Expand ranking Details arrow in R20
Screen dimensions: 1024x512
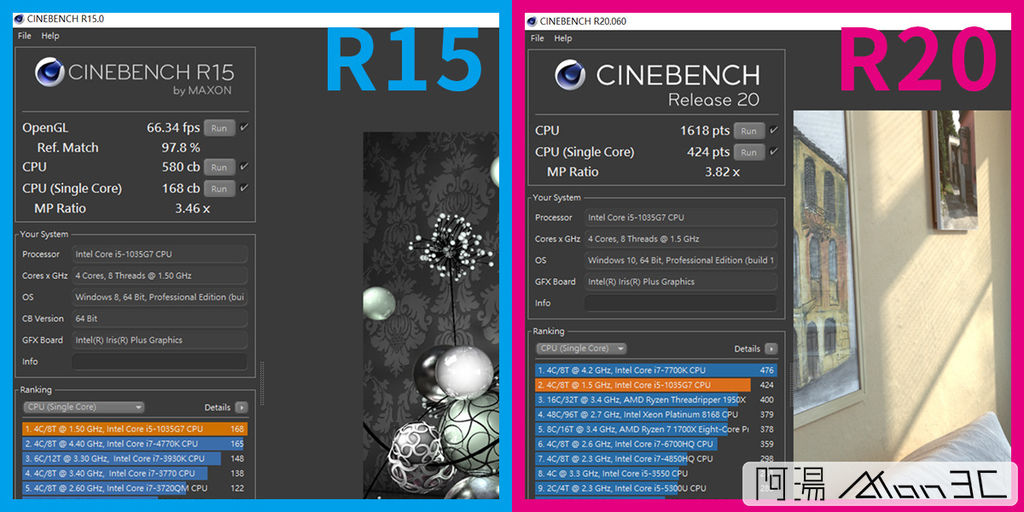point(771,349)
